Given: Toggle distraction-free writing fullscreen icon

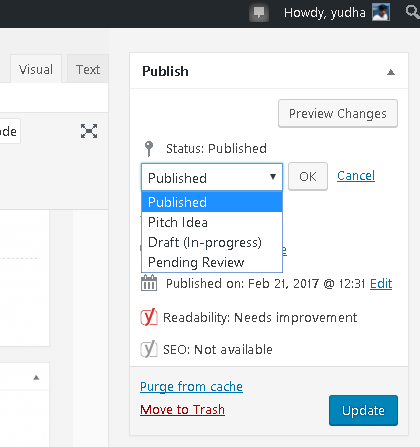Looking at the screenshot, I should [89, 131].
